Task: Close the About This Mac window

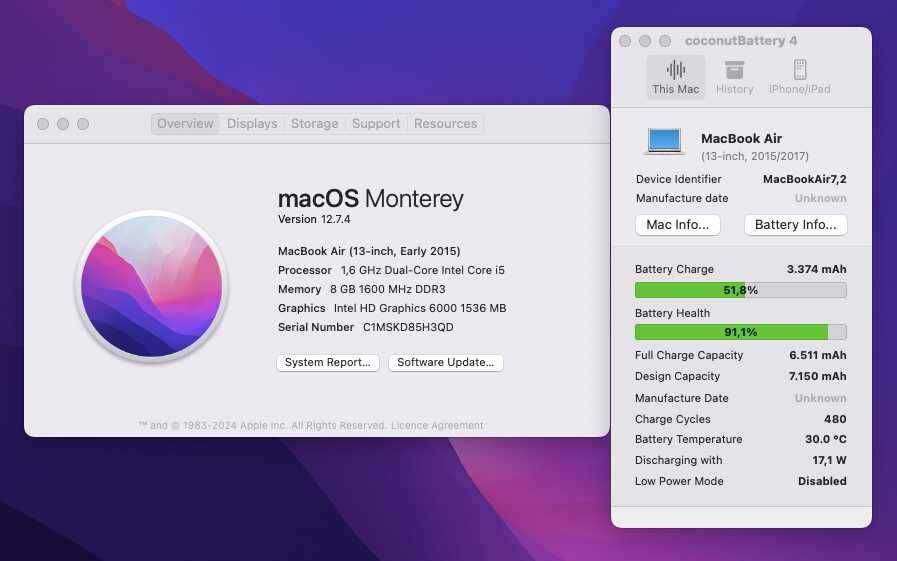Action: (x=43, y=124)
